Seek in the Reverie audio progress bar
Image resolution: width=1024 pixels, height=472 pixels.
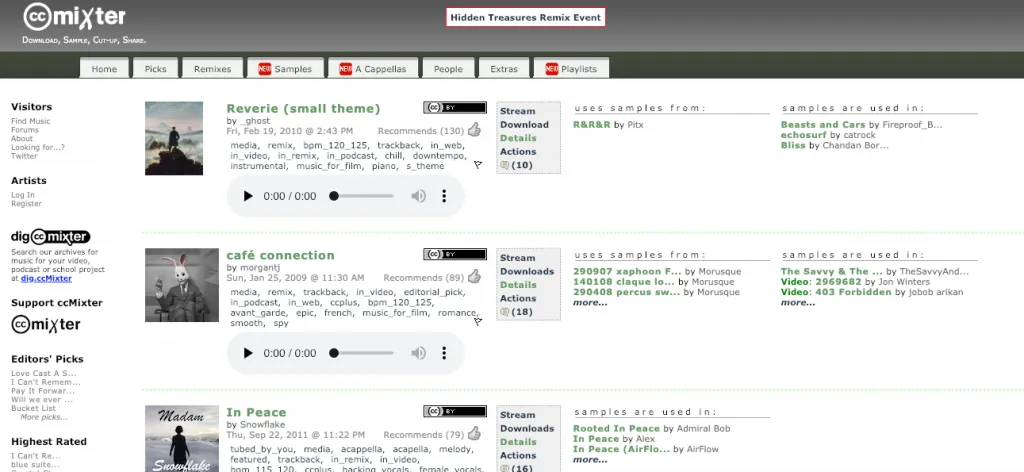click(x=363, y=196)
